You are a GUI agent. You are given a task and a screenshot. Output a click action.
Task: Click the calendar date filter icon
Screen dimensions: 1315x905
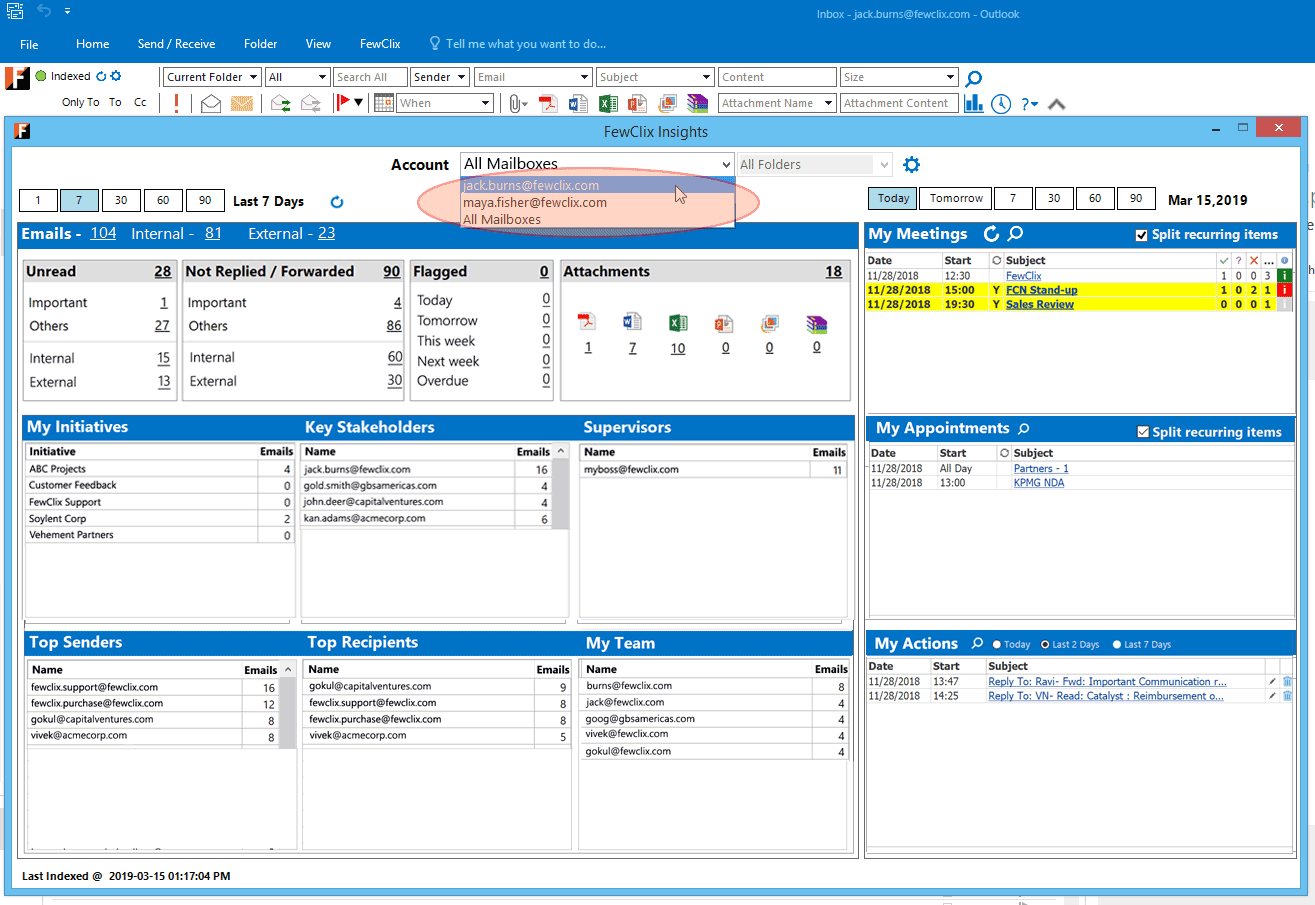pos(384,103)
